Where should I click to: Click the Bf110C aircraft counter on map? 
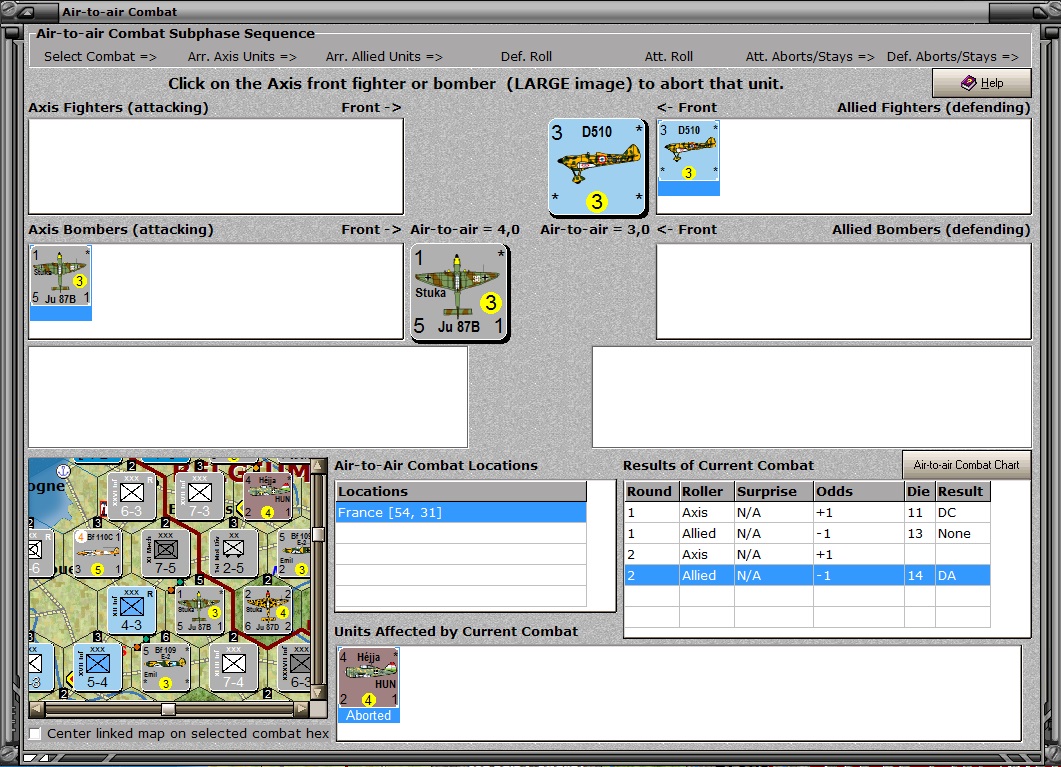(x=97, y=553)
